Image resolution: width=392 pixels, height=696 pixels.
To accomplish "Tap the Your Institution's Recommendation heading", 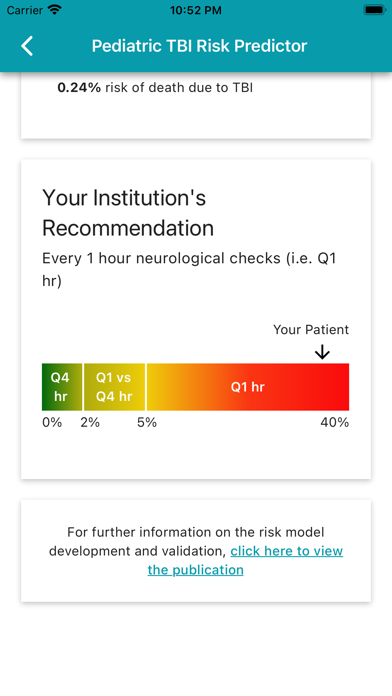I will 128,213.
